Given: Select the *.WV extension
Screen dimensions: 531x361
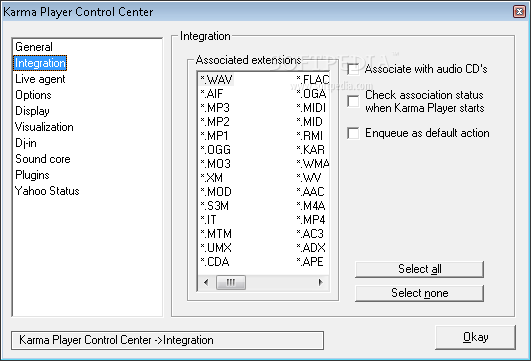Looking at the screenshot, I should tap(309, 178).
